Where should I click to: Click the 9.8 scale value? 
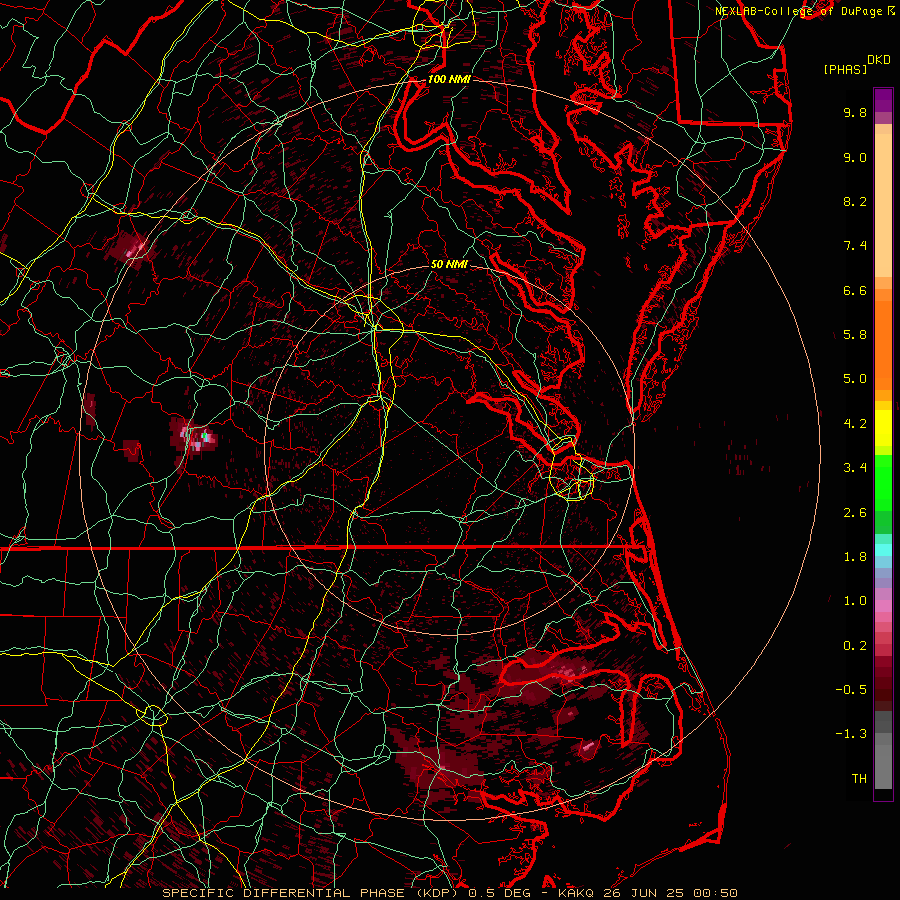(855, 113)
